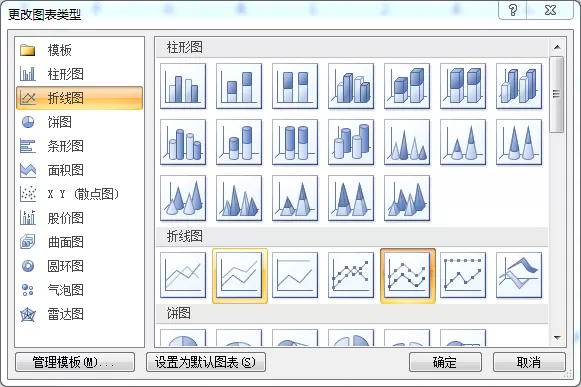The height and width of the screenshot is (387, 581).
Task: Choose stacked cone chart
Action: (x=463, y=142)
